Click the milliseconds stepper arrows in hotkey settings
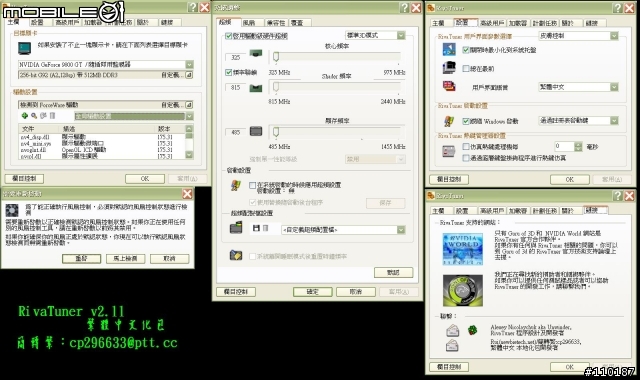640x380 pixels. pyautogui.click(x=578, y=146)
